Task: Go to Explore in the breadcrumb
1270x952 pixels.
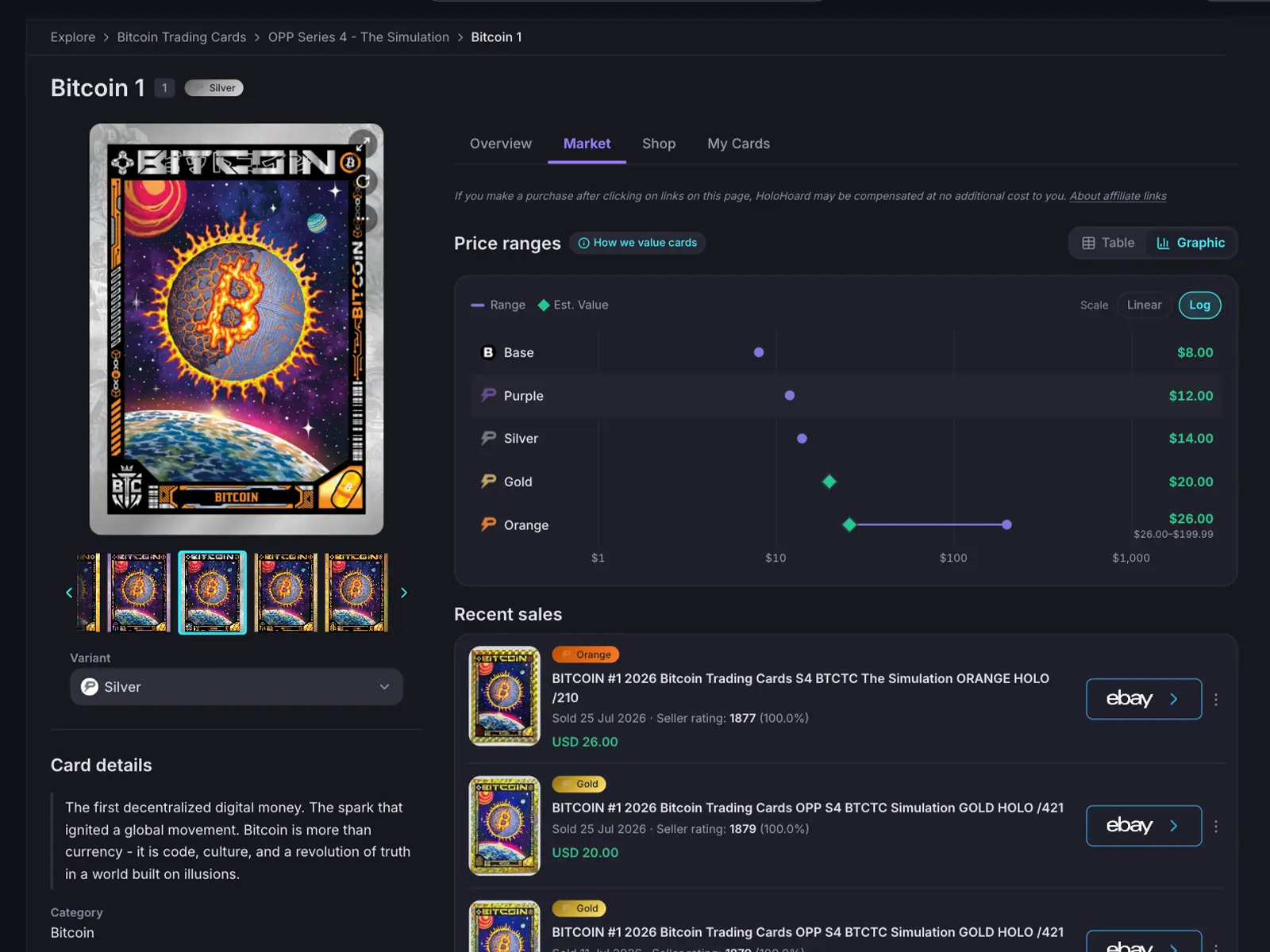Action: click(73, 37)
